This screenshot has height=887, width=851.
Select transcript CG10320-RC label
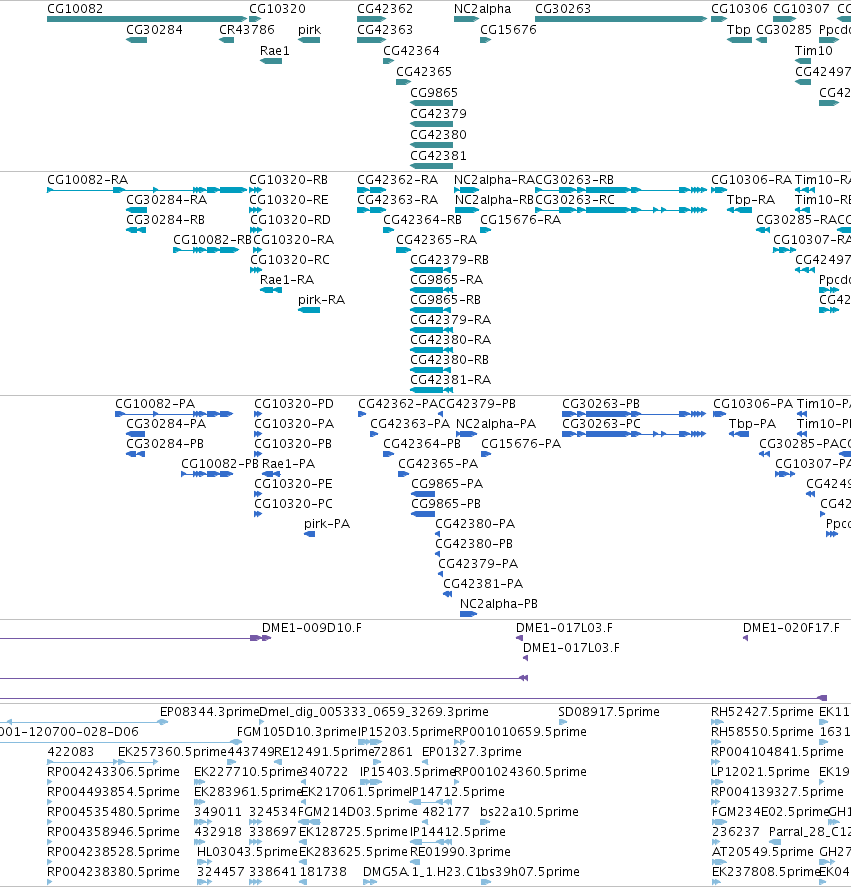click(290, 260)
